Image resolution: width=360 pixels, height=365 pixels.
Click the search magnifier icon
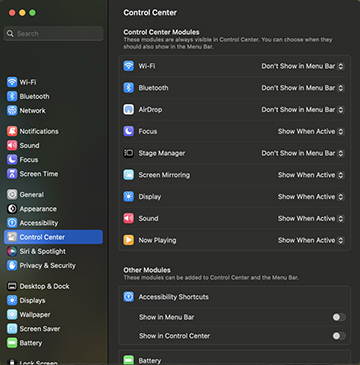point(10,34)
